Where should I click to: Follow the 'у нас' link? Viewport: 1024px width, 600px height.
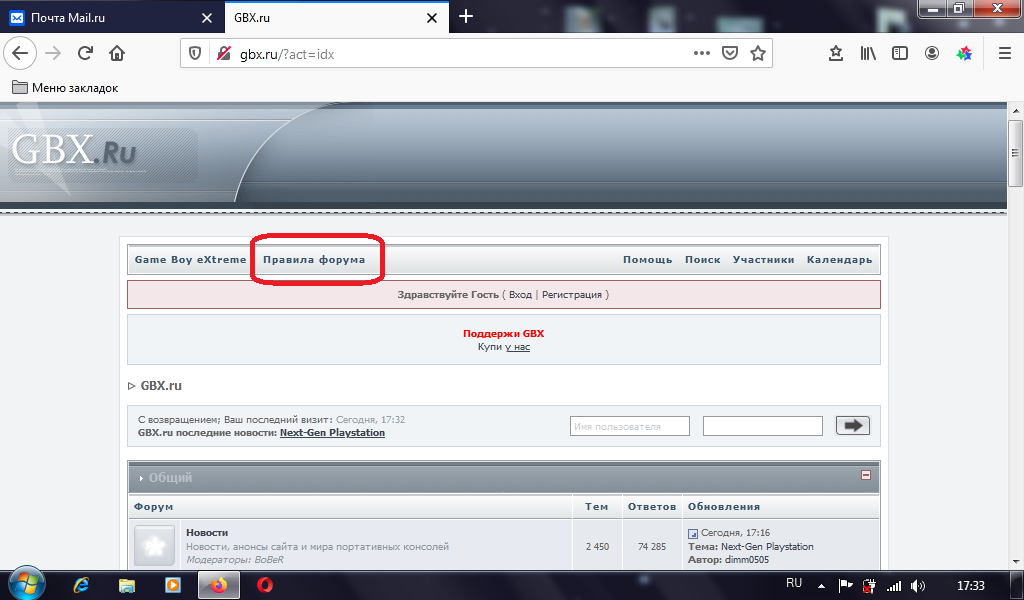point(517,347)
